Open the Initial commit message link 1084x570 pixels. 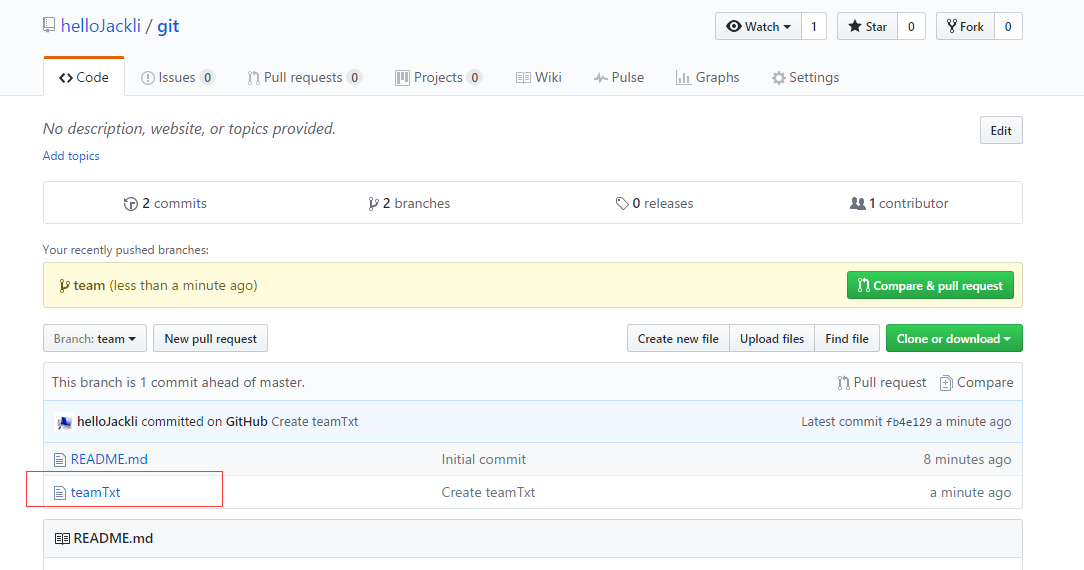click(484, 459)
